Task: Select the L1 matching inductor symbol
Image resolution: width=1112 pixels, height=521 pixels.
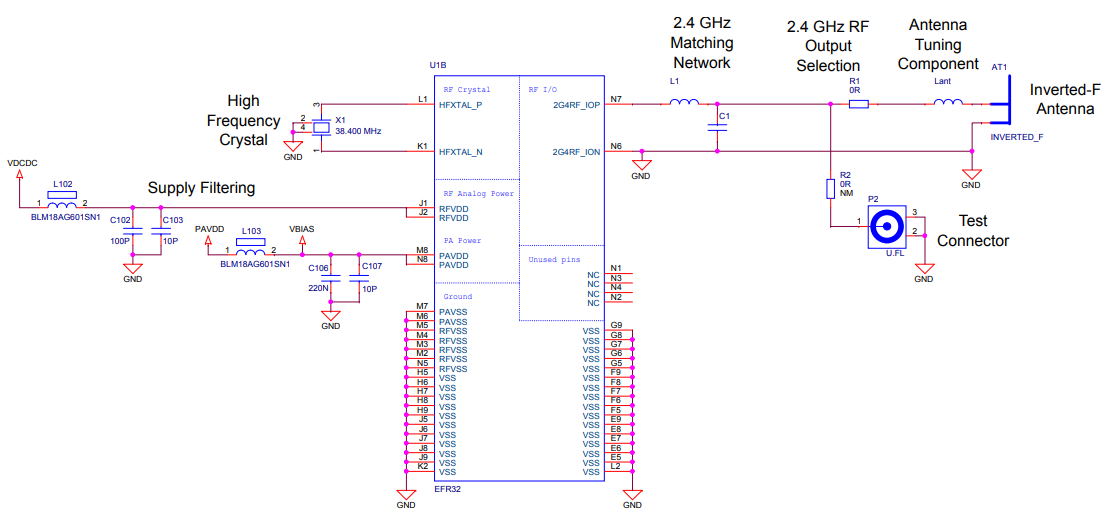Action: (684, 102)
